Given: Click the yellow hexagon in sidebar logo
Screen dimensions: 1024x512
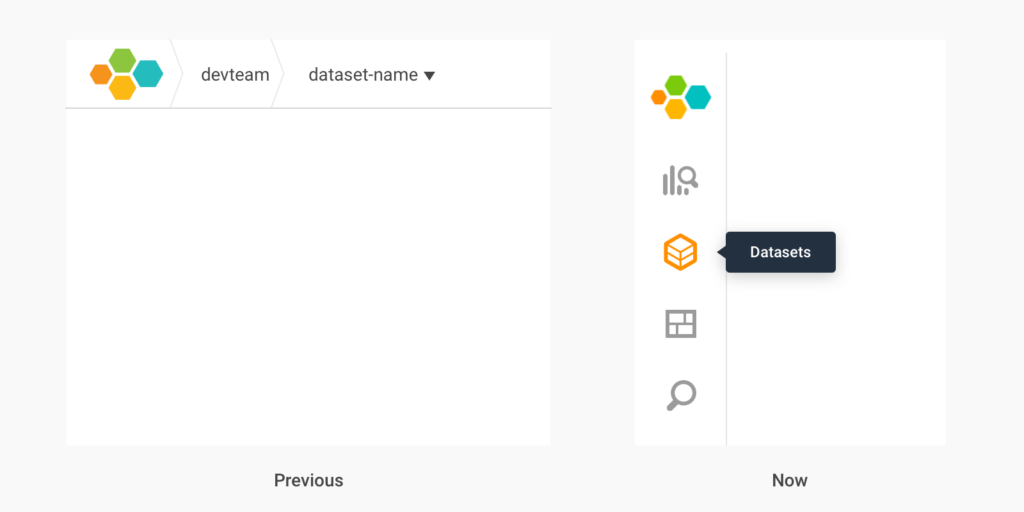Looking at the screenshot, I should click(676, 109).
